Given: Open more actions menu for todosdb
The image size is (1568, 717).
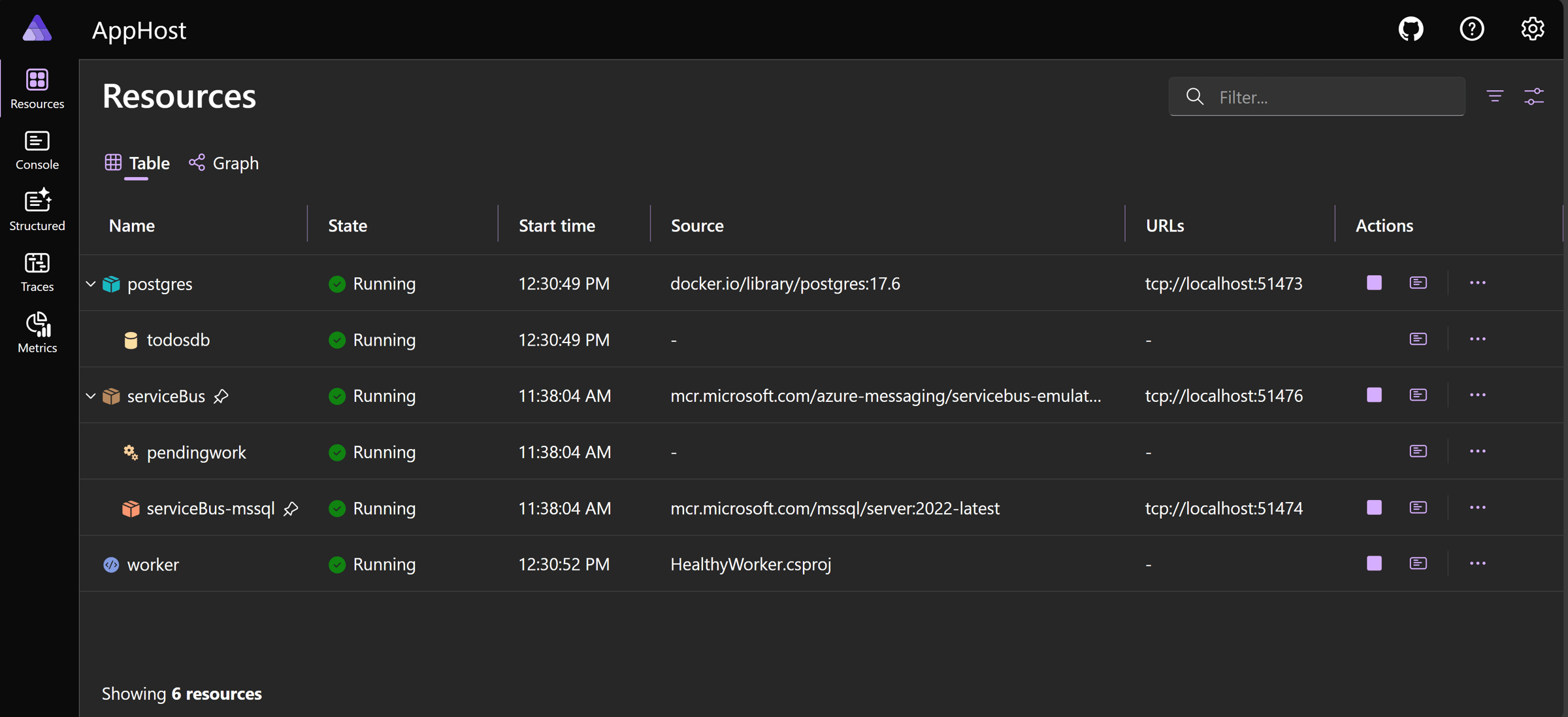Looking at the screenshot, I should (1477, 339).
